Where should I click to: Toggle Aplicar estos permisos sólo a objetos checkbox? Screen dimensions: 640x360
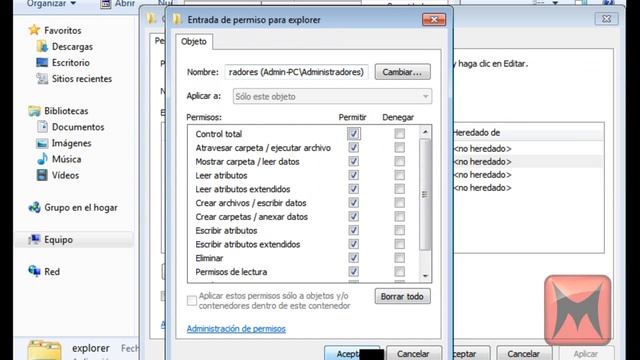pyautogui.click(x=192, y=301)
